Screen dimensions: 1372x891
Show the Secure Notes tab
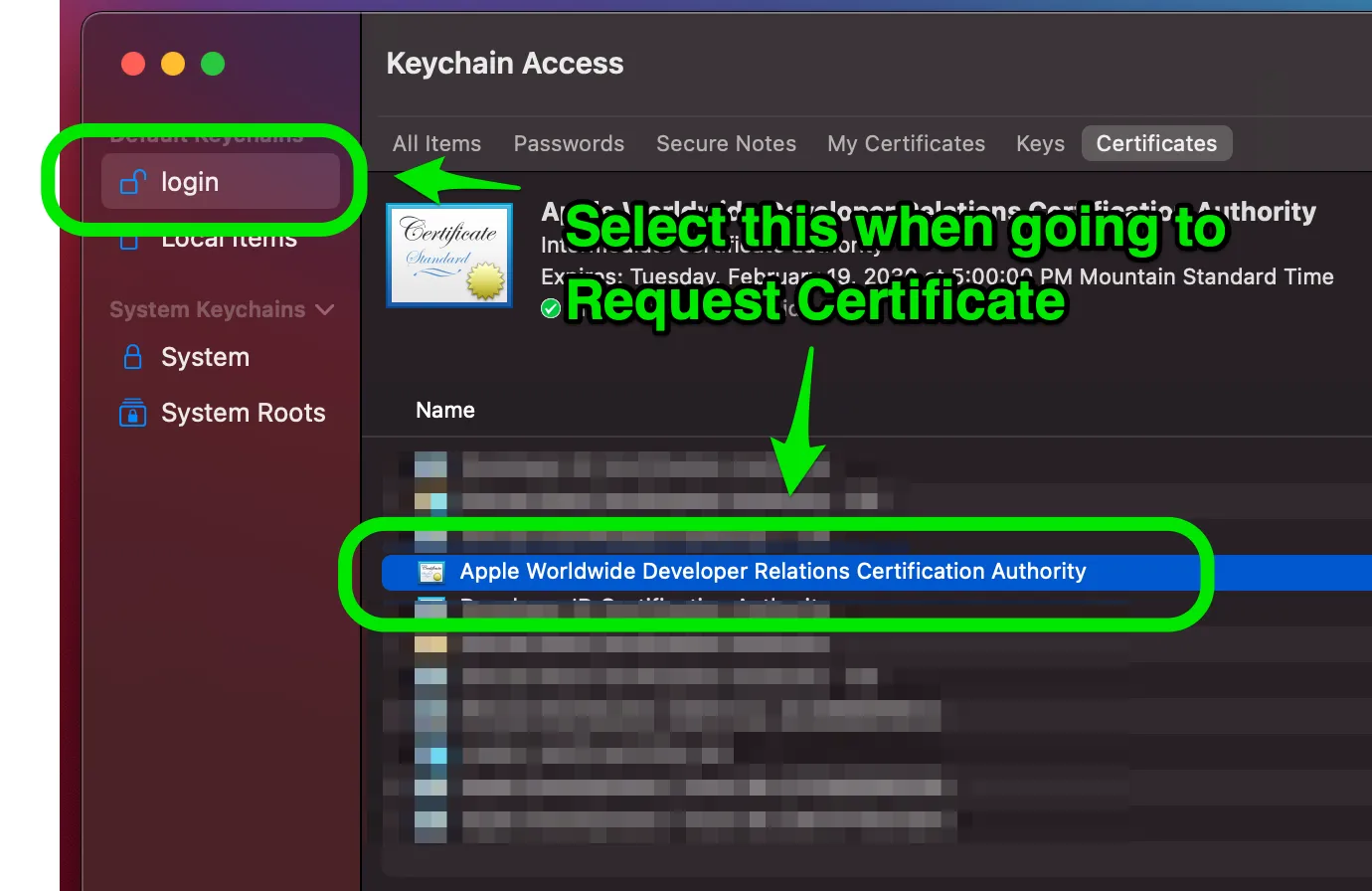[726, 143]
